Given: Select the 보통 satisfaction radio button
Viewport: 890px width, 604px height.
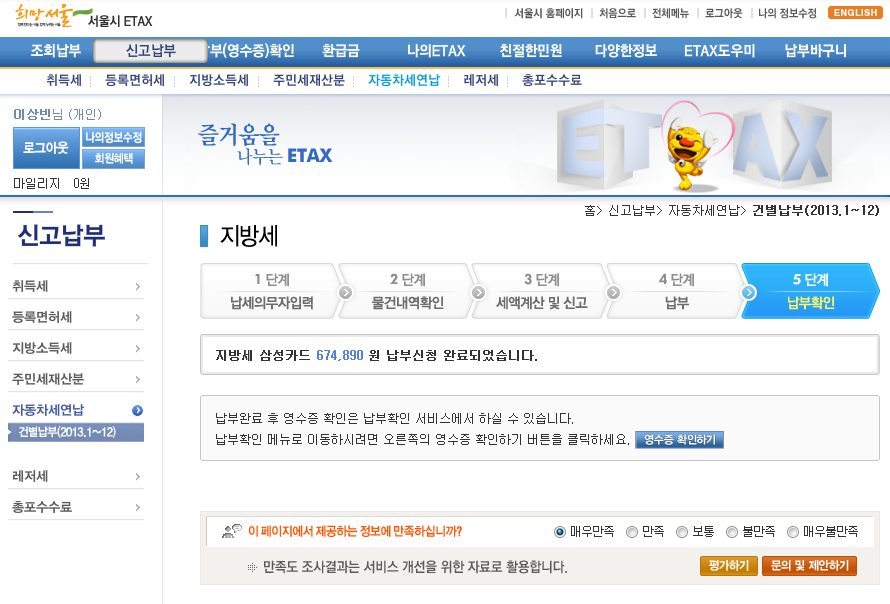Looking at the screenshot, I should pyautogui.click(x=682, y=532).
